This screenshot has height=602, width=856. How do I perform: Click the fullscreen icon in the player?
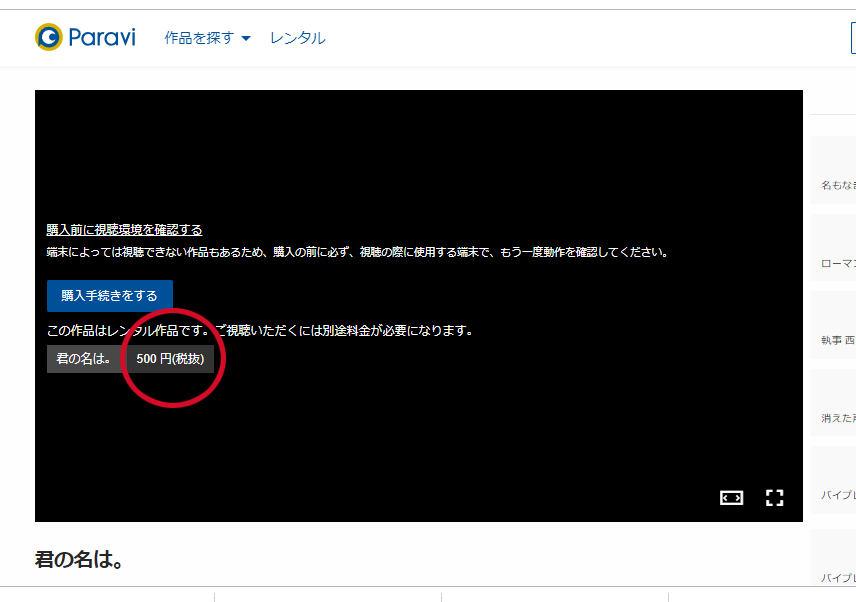coord(774,498)
